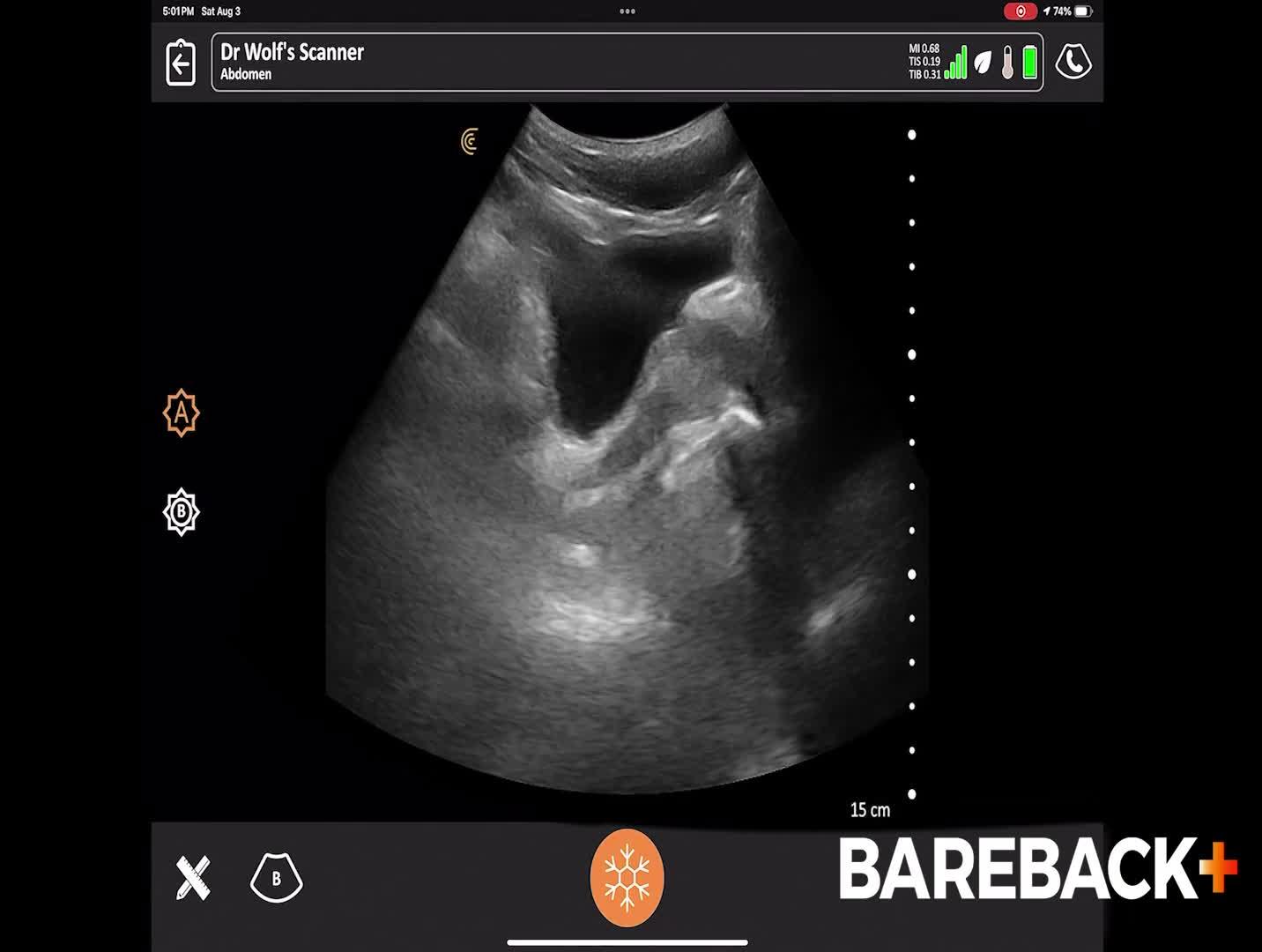
Task: Tap the iPad battery status icon
Action: 1083,11
